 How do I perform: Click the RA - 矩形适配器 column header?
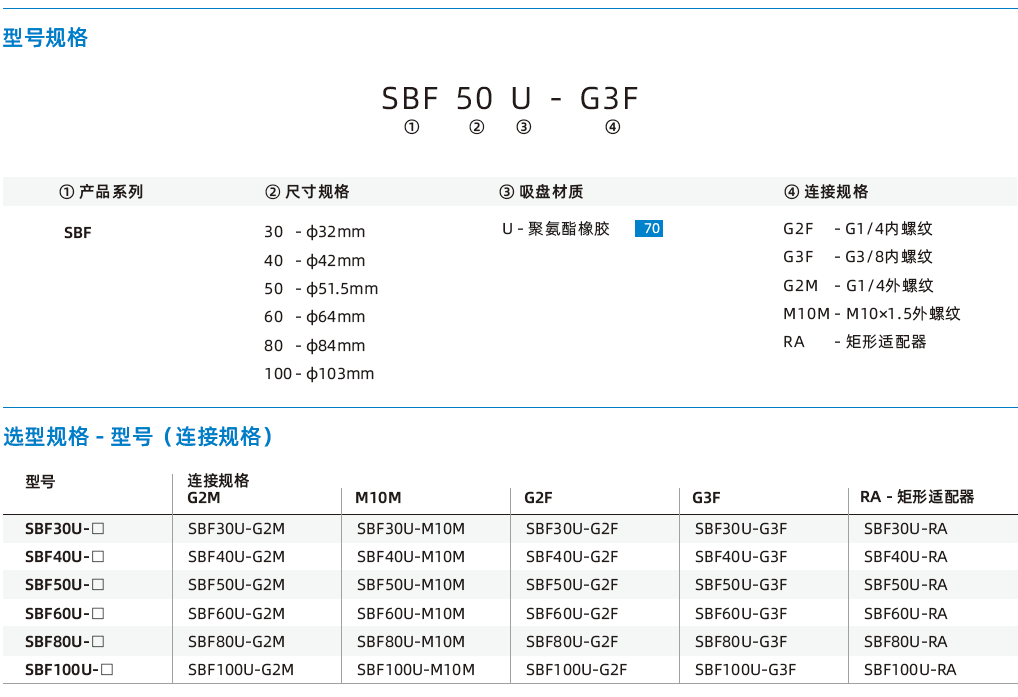click(917, 497)
